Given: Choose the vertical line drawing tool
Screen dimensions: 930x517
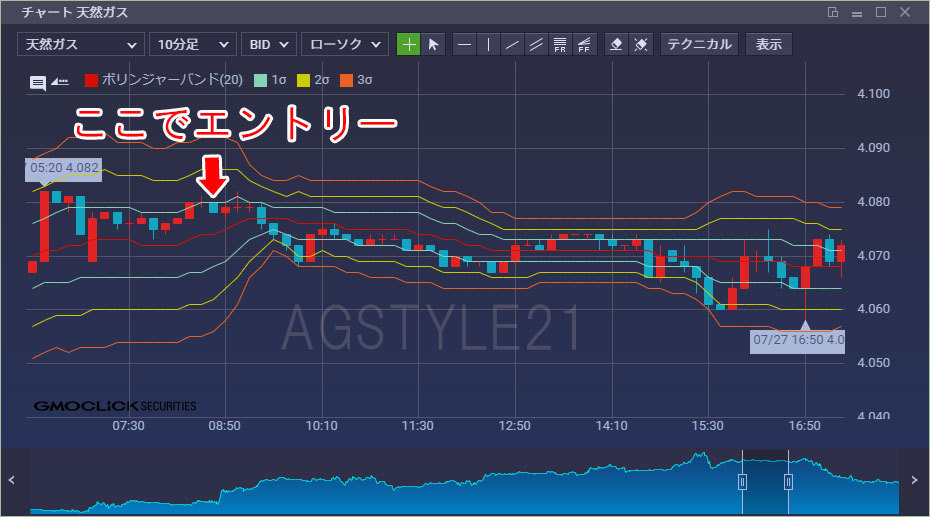Looking at the screenshot, I should (x=488, y=45).
